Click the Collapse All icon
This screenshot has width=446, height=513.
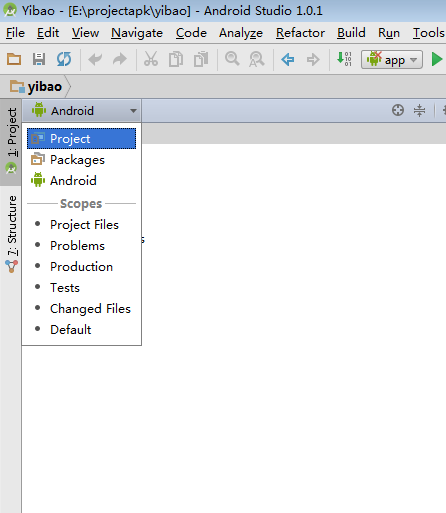[419, 110]
